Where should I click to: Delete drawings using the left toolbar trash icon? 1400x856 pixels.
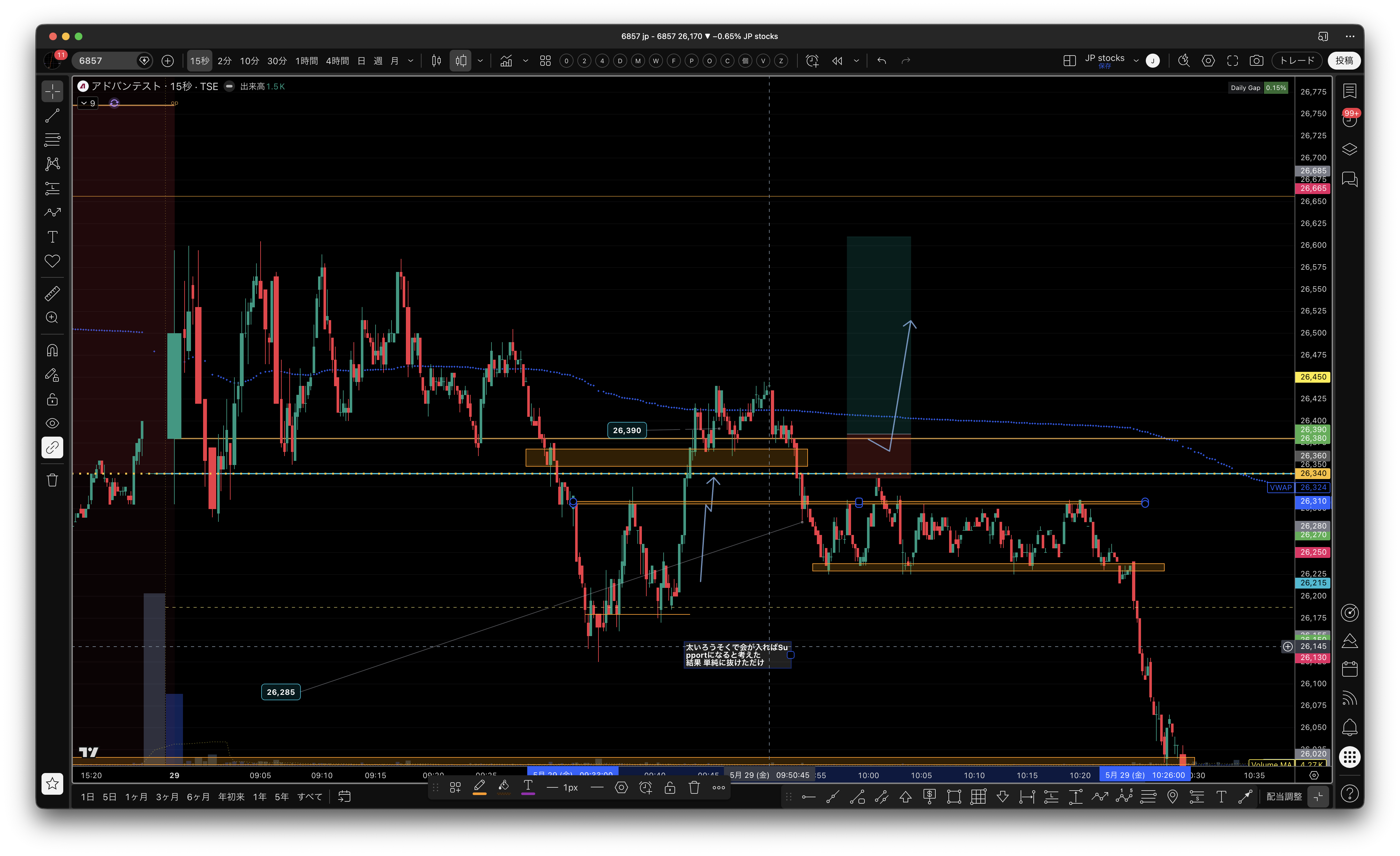click(x=52, y=481)
